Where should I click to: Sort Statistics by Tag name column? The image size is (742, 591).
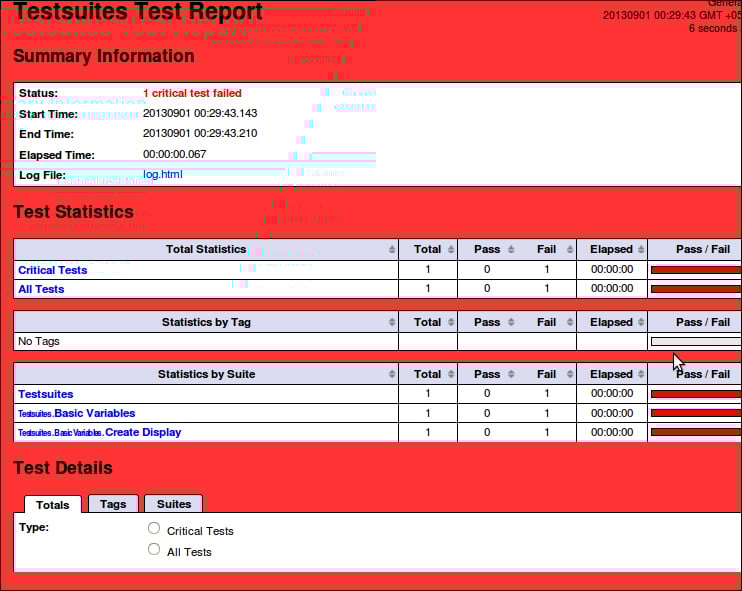click(x=391, y=322)
